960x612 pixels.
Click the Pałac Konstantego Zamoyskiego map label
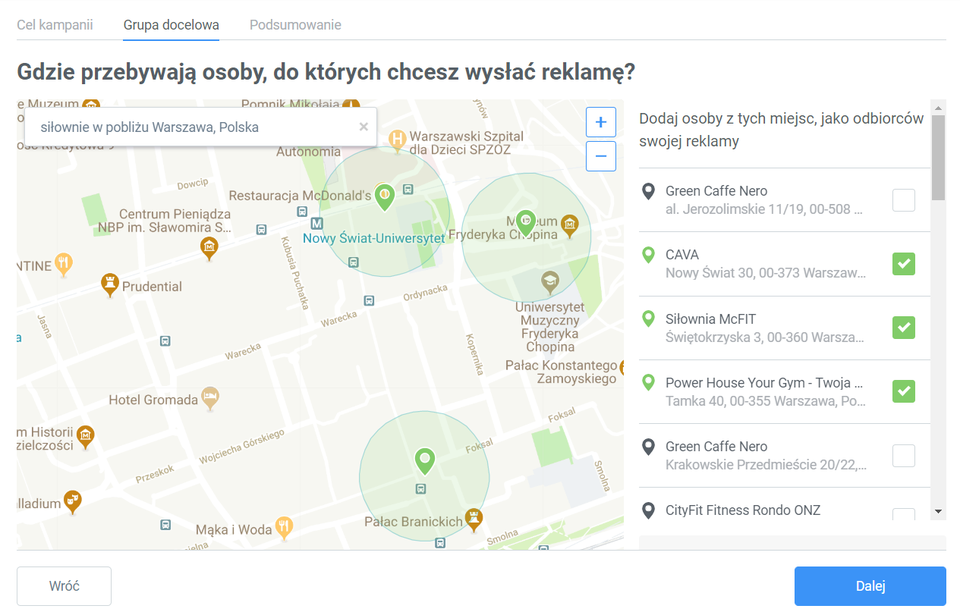coord(561,371)
